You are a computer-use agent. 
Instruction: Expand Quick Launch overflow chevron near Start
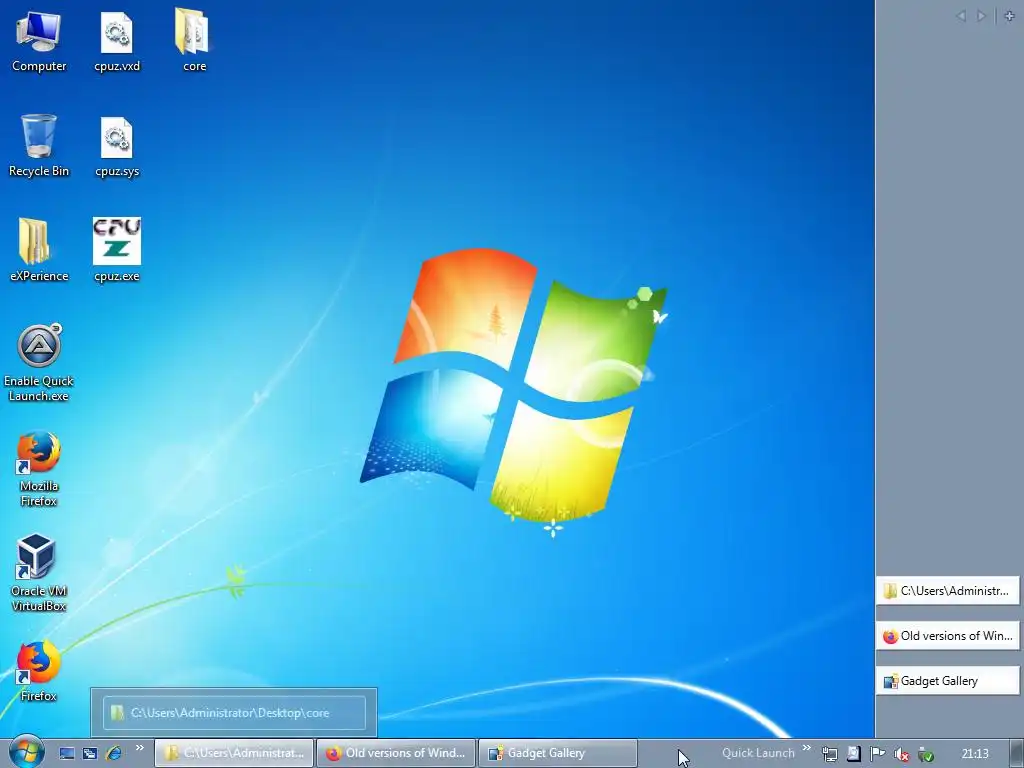tap(140, 748)
